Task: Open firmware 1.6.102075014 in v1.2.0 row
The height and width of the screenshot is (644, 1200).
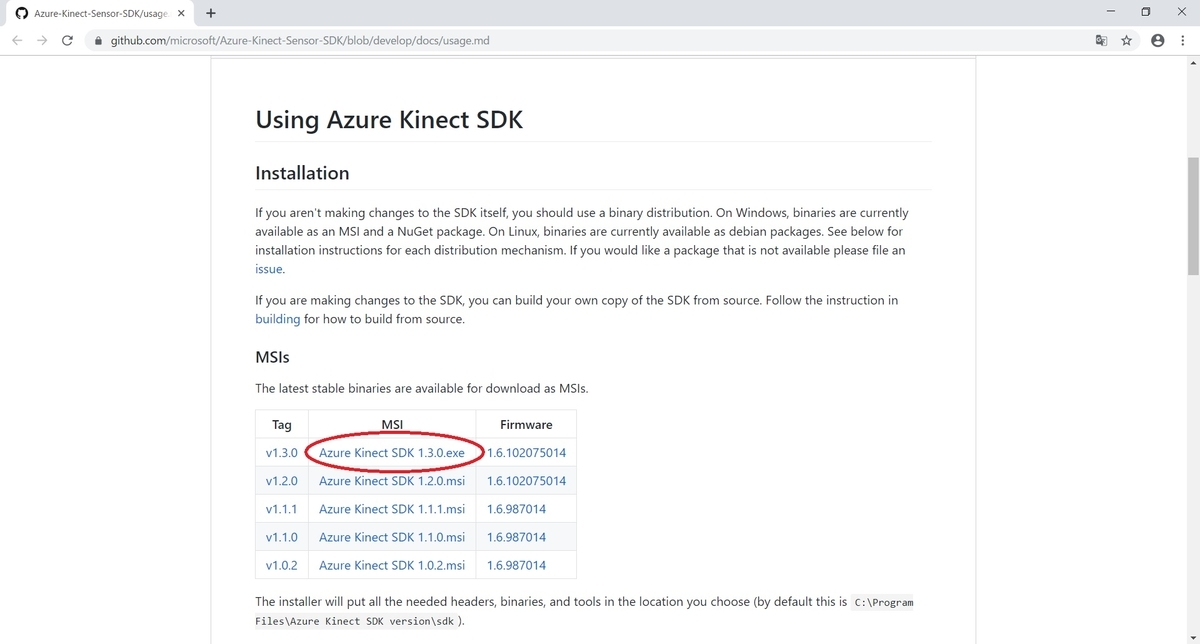Action: [526, 481]
